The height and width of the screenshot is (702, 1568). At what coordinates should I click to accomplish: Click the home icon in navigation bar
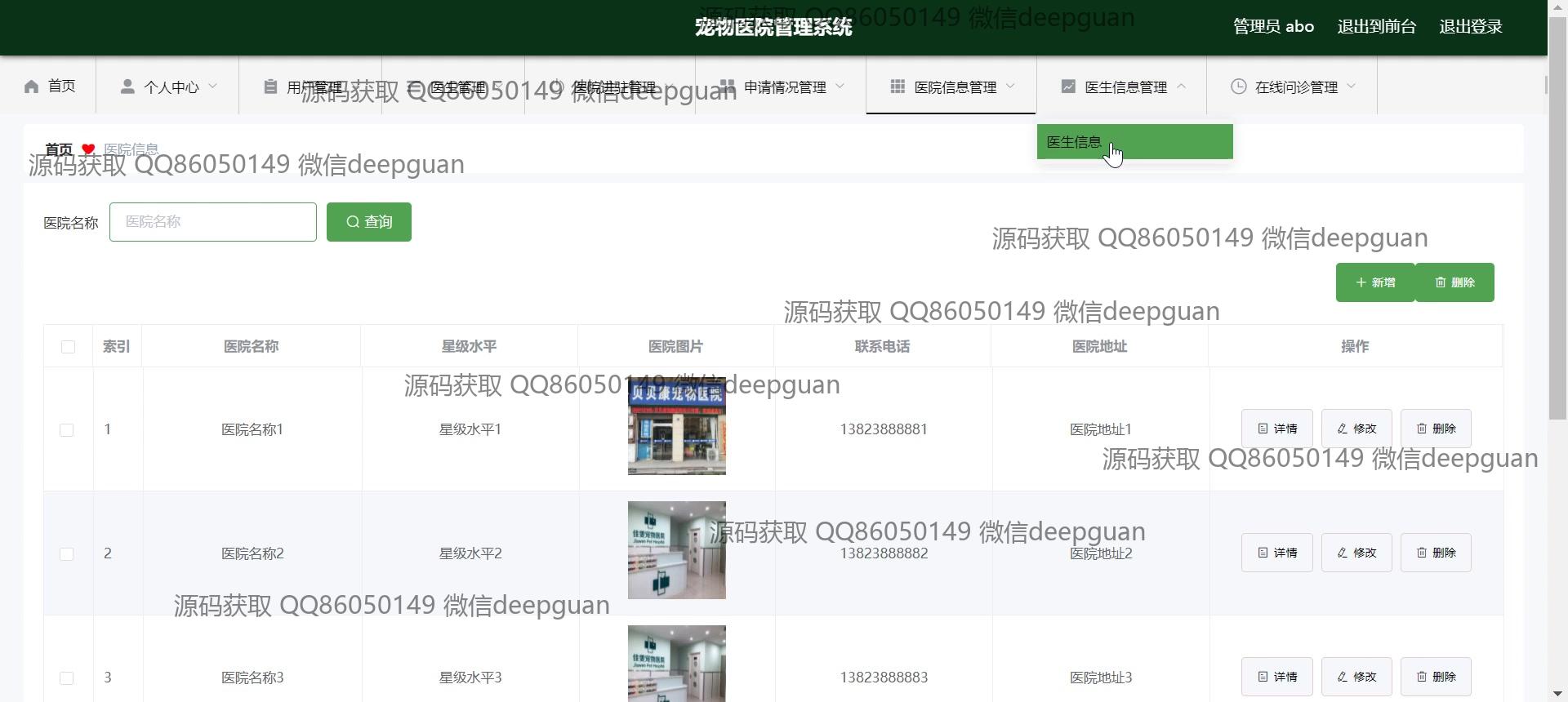click(32, 87)
